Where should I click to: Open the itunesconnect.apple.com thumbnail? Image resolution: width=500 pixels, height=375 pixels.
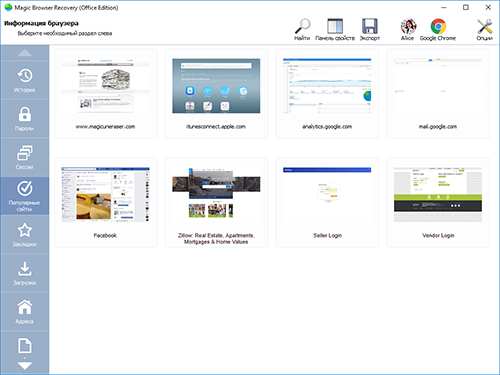(216, 86)
